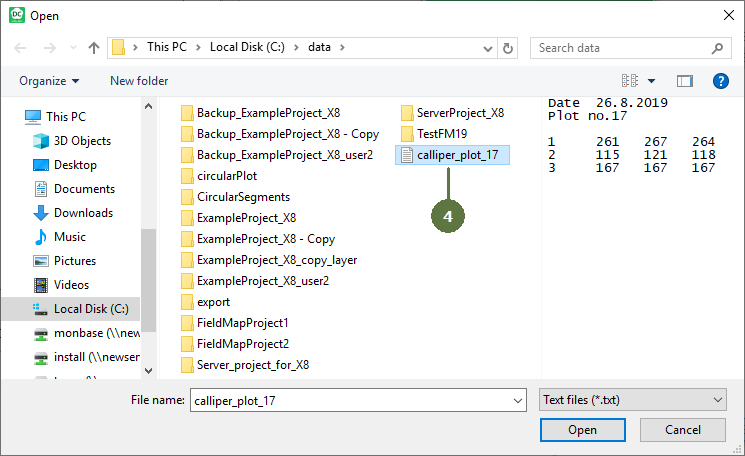
Task: Select install network drive
Action: click(x=86, y=357)
